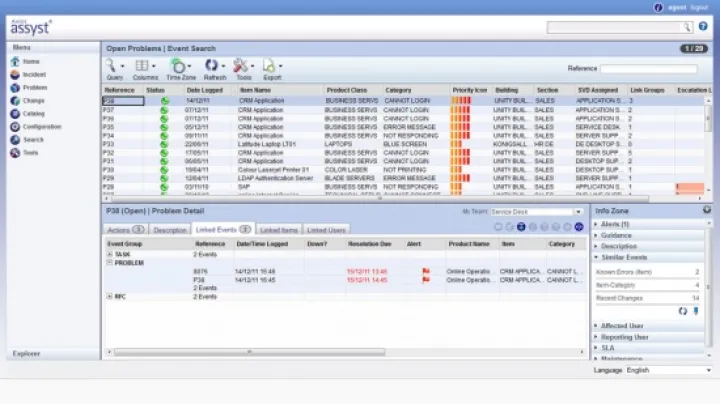Viewport: 720px width, 404px height.
Task: Click the green status icon for P33
Action: [x=164, y=144]
